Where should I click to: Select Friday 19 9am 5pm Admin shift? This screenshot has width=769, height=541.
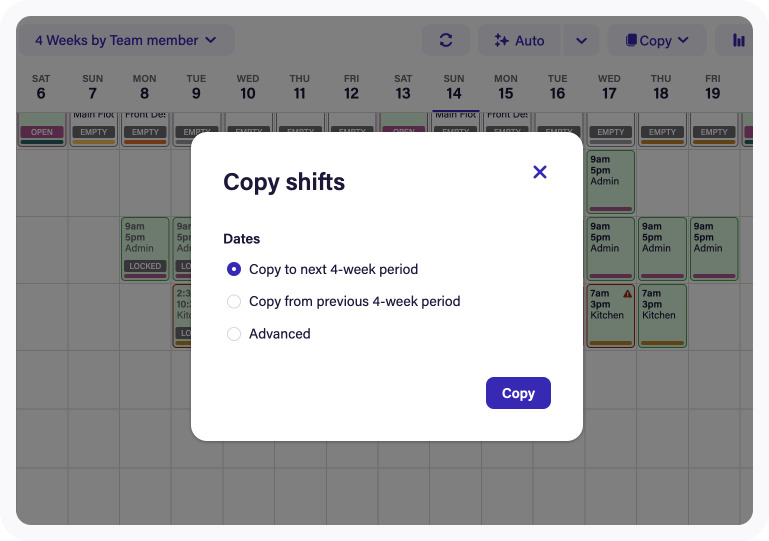(x=714, y=249)
